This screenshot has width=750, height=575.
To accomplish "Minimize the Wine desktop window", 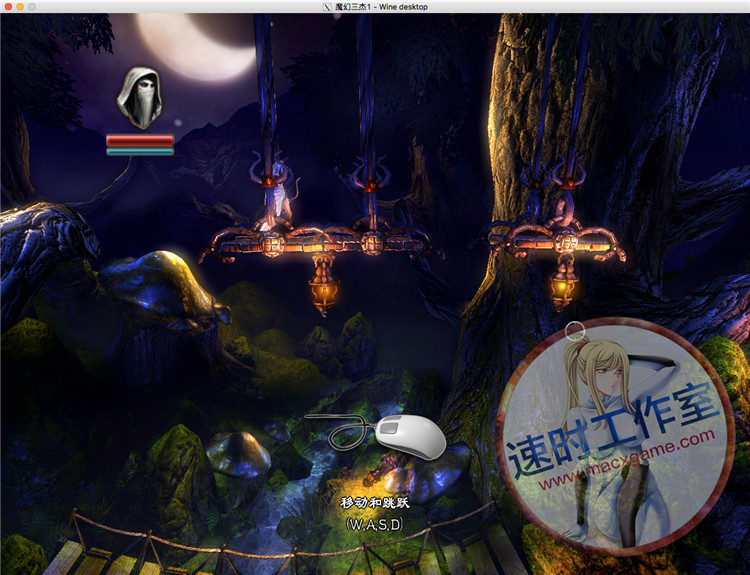I will tap(20, 7).
